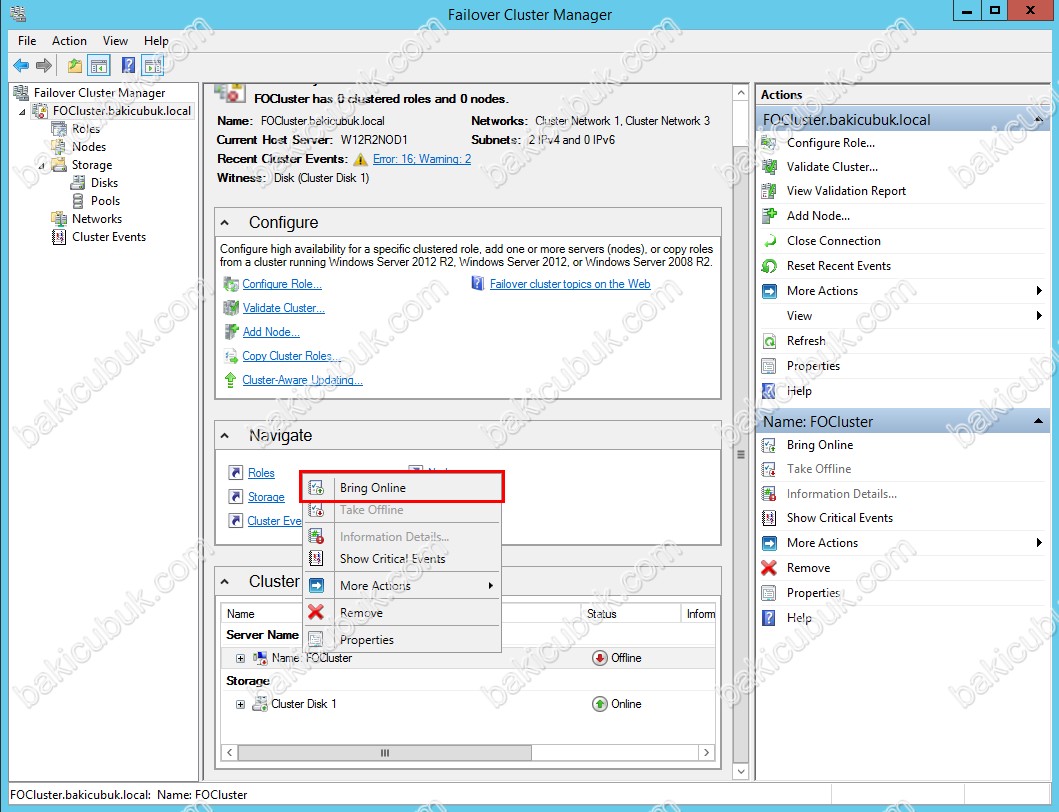This screenshot has width=1059, height=812.
Task: Click the red X icon in the context menu
Action: pos(316,612)
